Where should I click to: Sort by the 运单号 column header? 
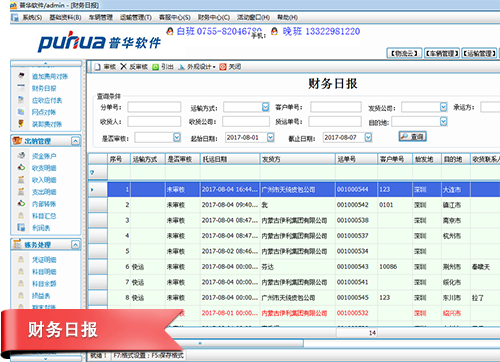tap(356, 159)
